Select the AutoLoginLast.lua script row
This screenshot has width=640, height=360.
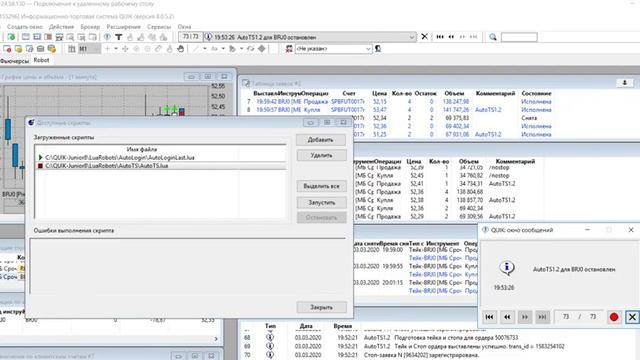coord(161,158)
